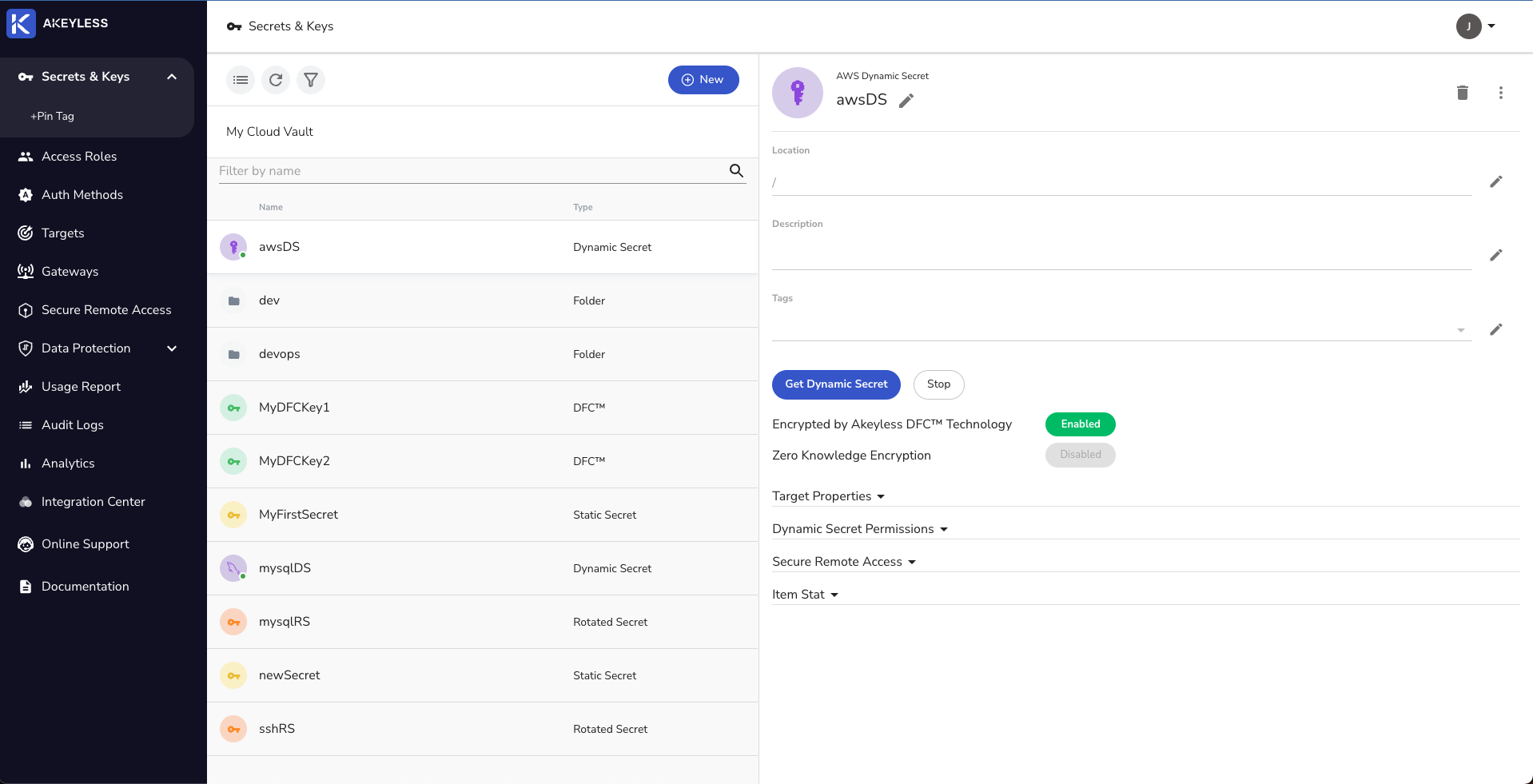Expand the Item Stat section
This screenshot has width=1533, height=784.
(x=806, y=595)
